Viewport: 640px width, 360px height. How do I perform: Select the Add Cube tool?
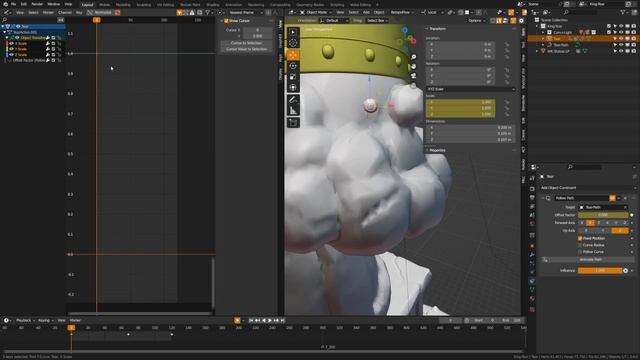(x=293, y=122)
